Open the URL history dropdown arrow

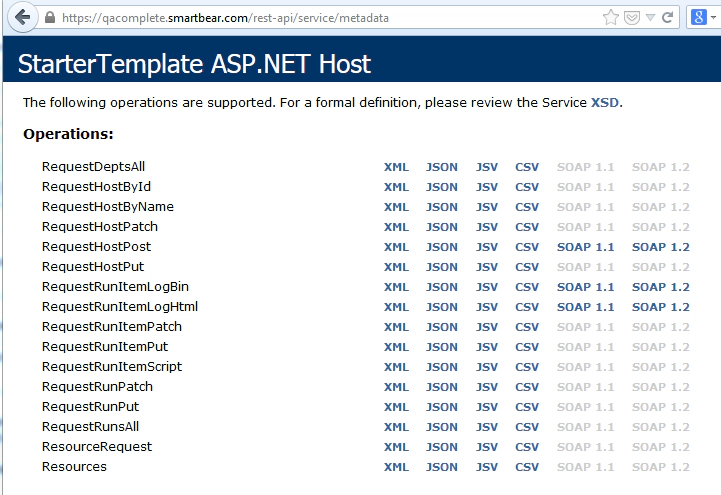650,18
